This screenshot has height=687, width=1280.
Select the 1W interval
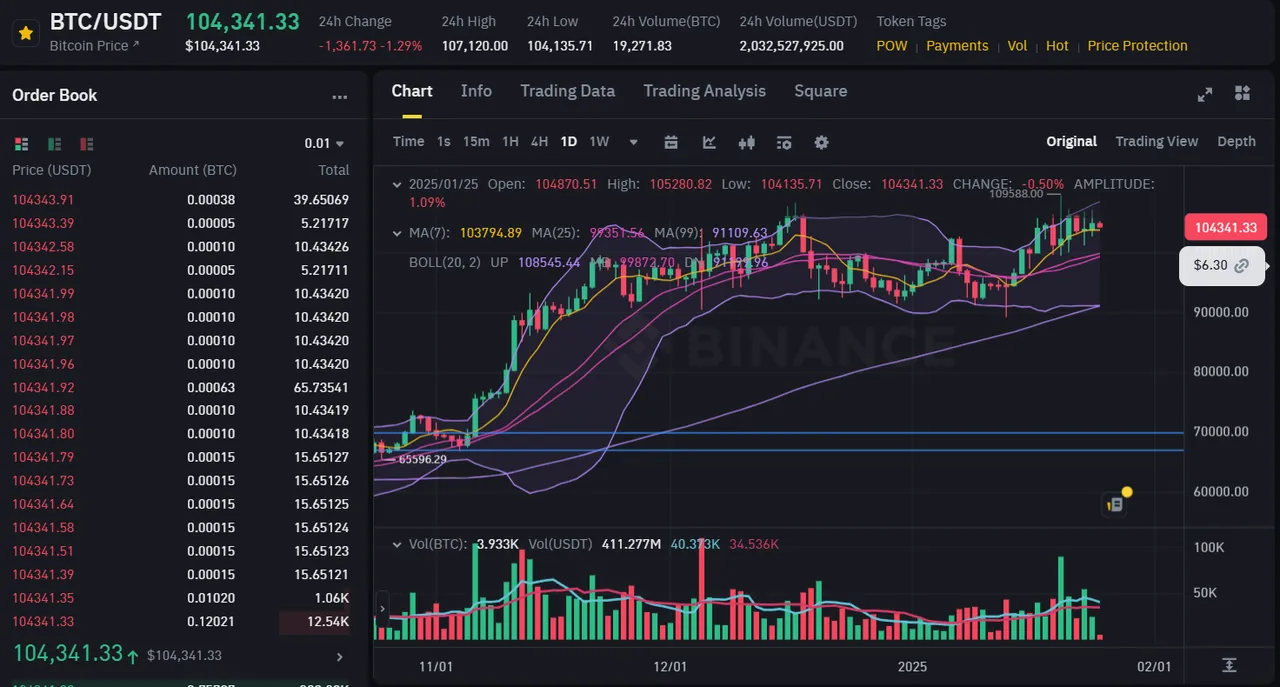[599, 142]
